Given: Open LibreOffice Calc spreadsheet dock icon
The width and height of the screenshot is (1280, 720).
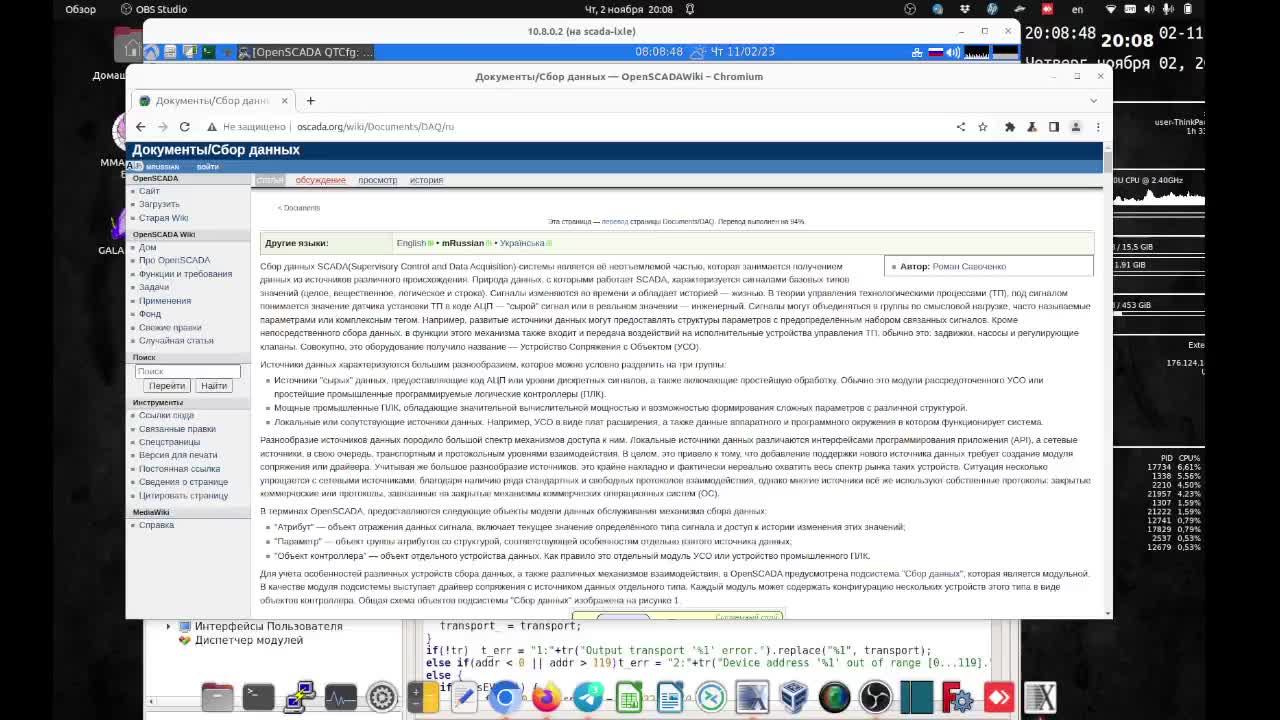Looking at the screenshot, I should click(629, 697).
